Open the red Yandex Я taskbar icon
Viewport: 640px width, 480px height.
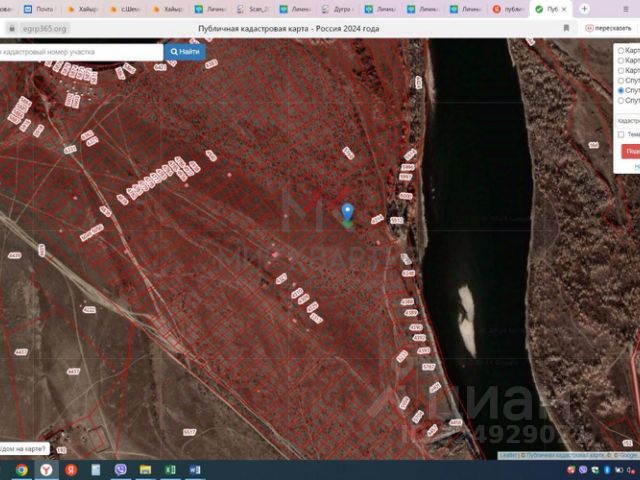(71, 470)
